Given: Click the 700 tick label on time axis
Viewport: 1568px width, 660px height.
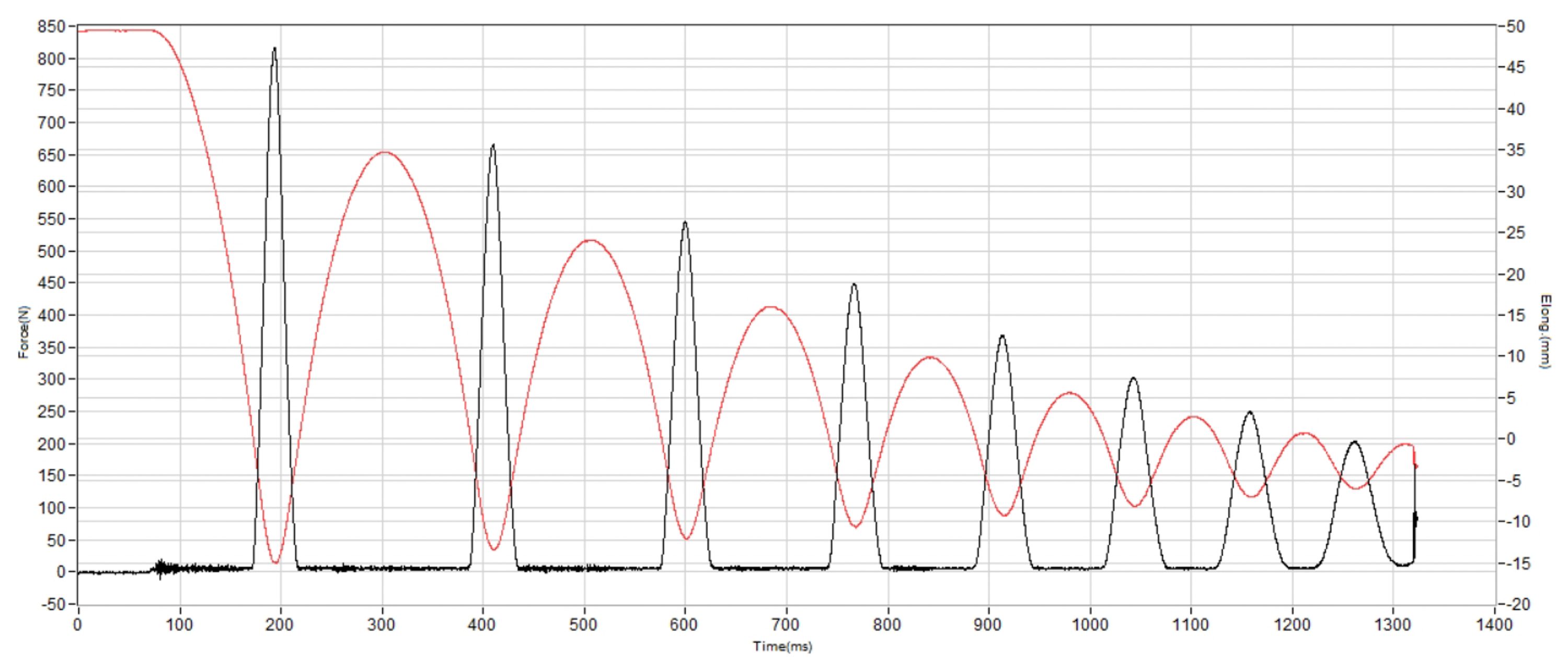Looking at the screenshot, I should tap(785, 625).
